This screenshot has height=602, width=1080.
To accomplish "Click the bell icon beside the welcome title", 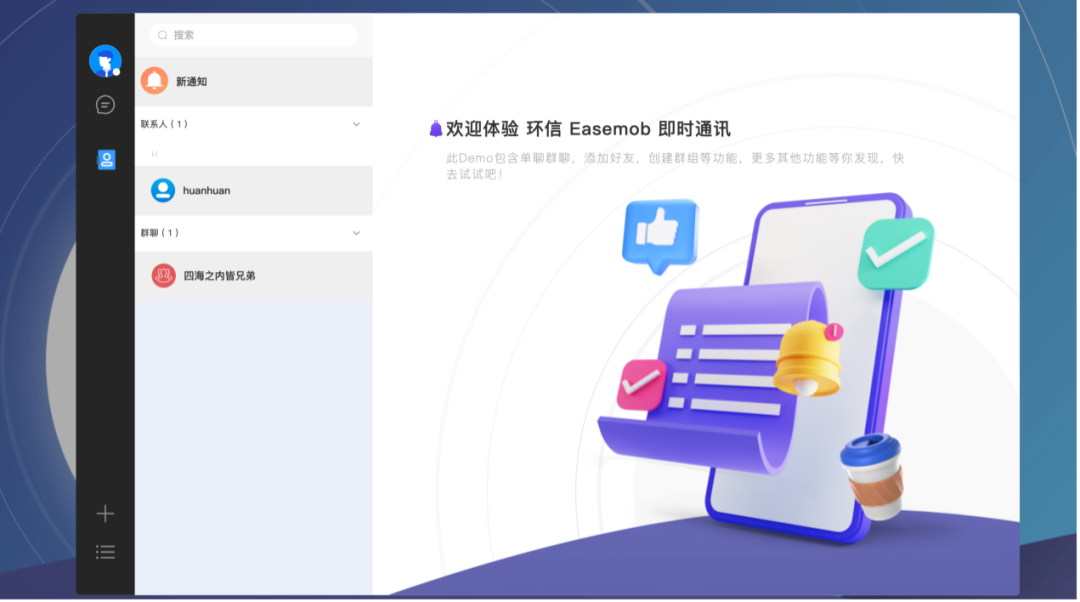I will click(x=434, y=128).
